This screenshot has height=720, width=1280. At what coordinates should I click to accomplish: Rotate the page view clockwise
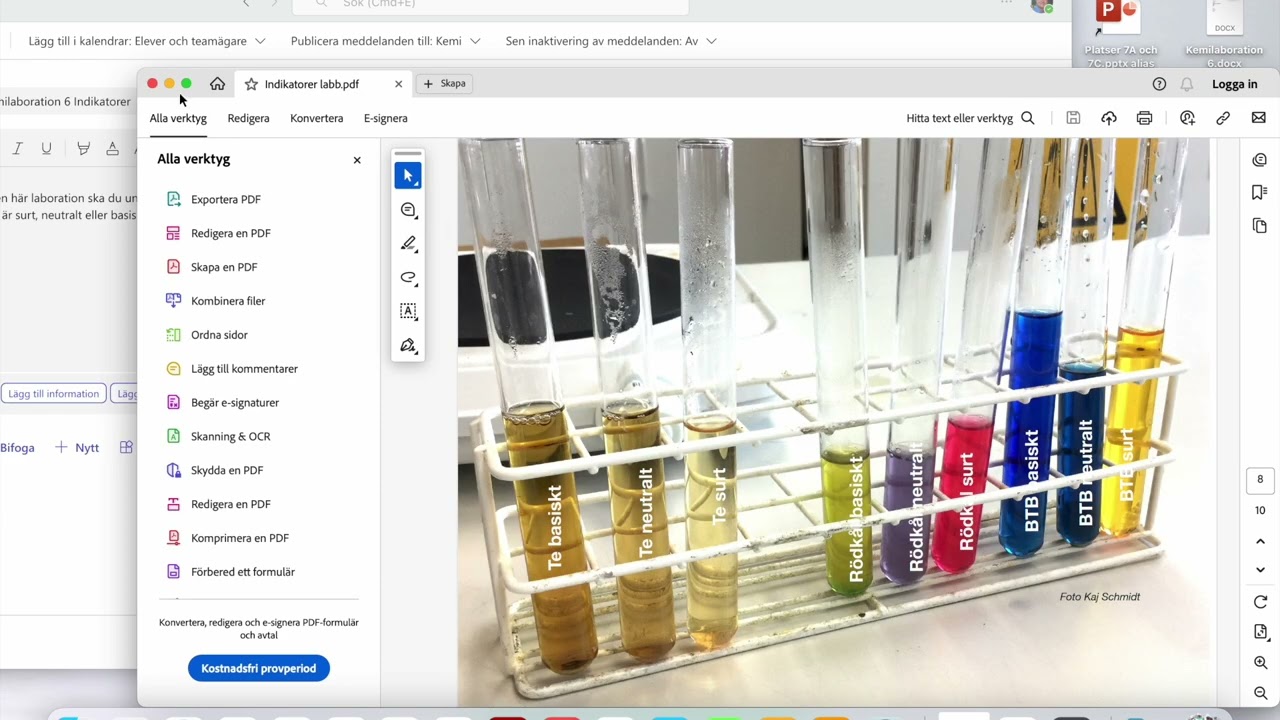point(1260,602)
